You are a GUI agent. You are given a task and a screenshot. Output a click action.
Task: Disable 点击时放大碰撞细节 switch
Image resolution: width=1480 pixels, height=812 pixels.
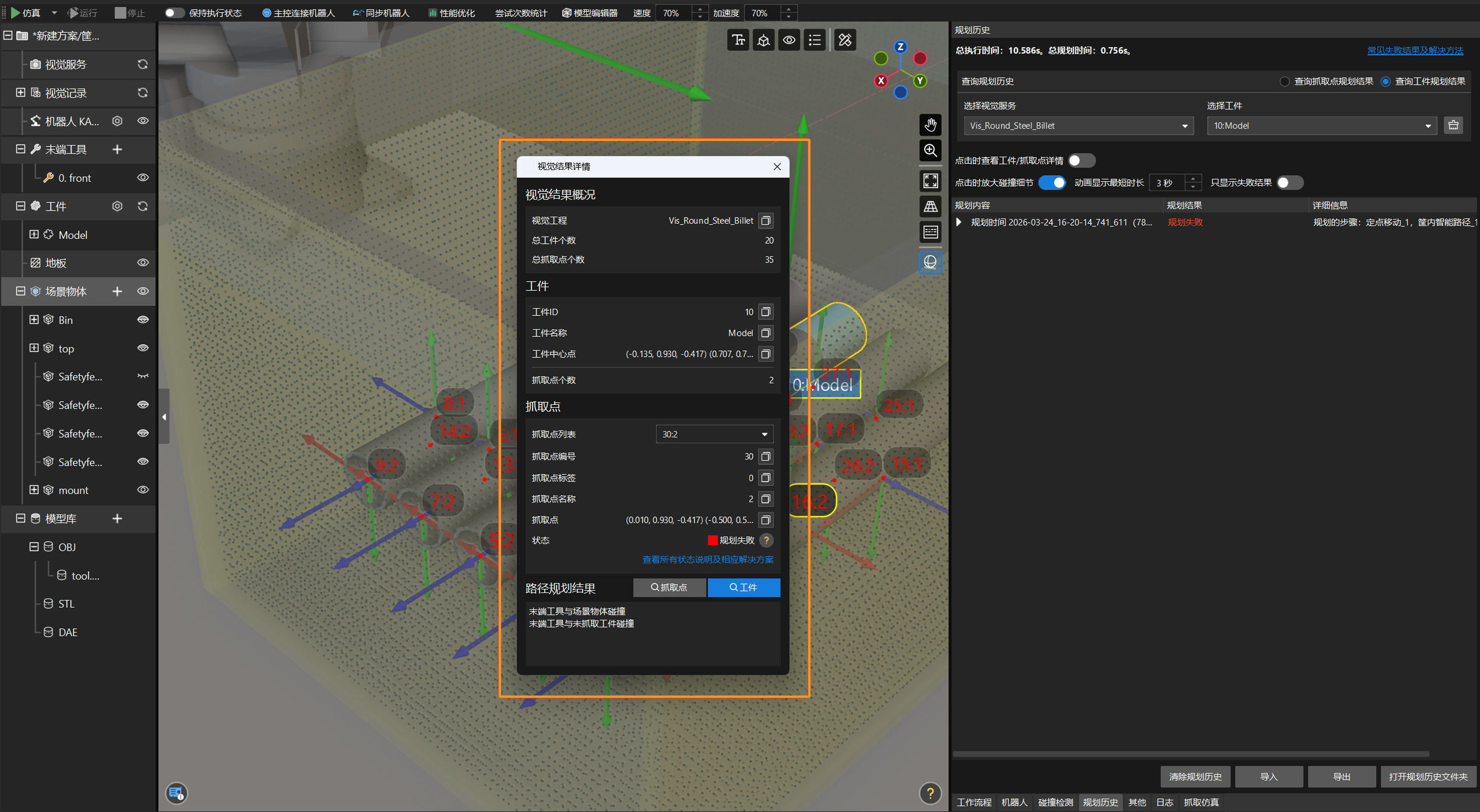[x=1052, y=183]
